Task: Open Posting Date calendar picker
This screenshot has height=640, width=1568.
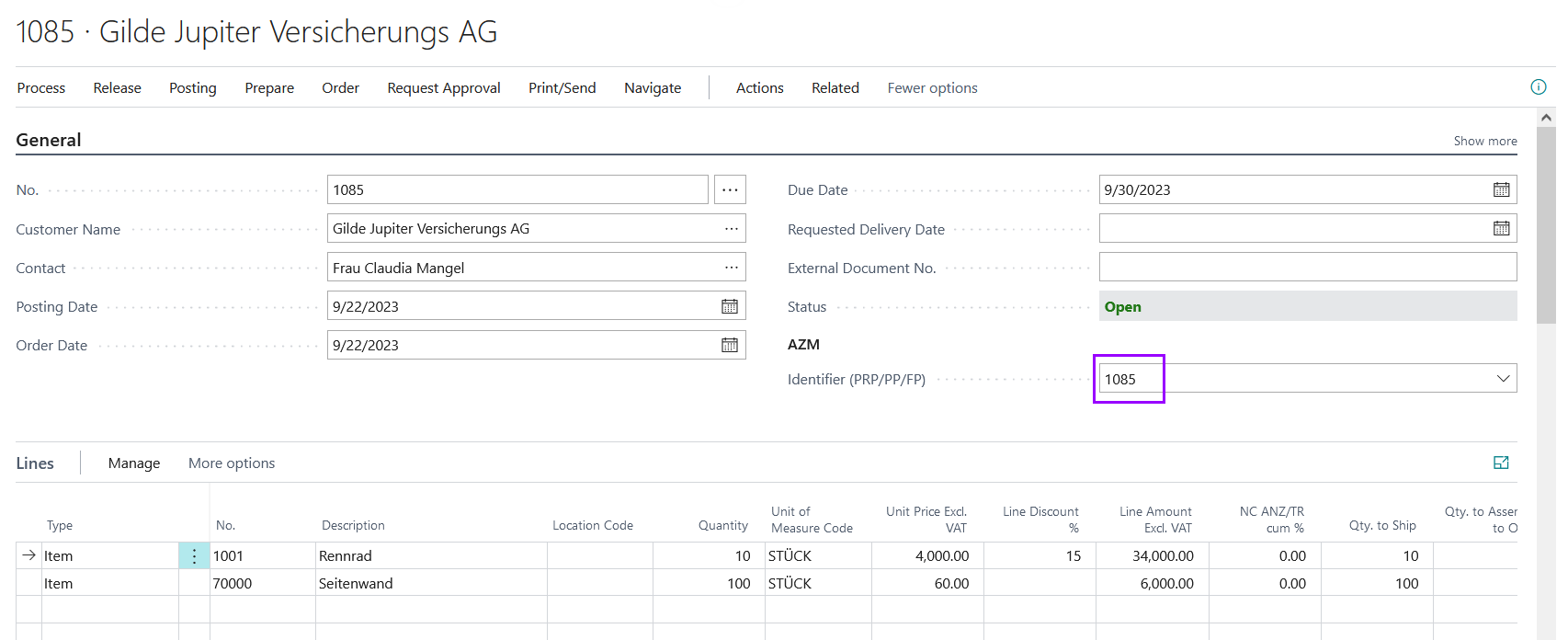Action: (730, 306)
